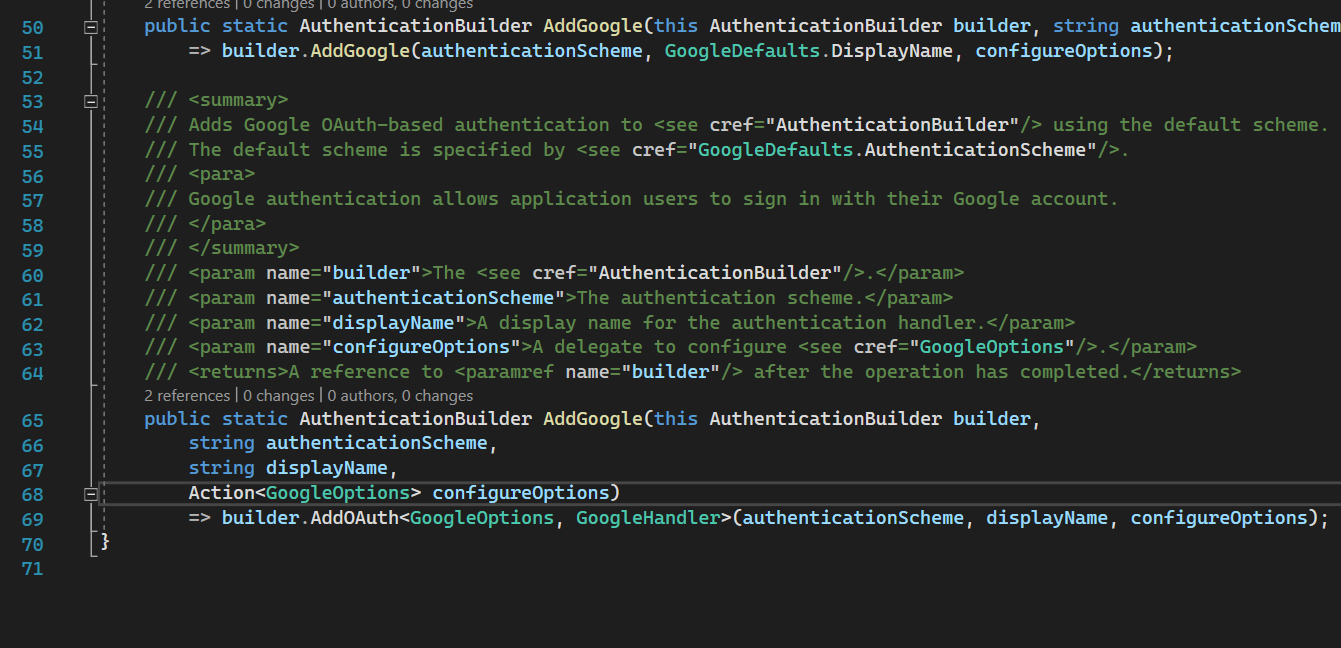Click the "Google authentication allows" comment on line 57

pyautogui.click(x=343, y=199)
